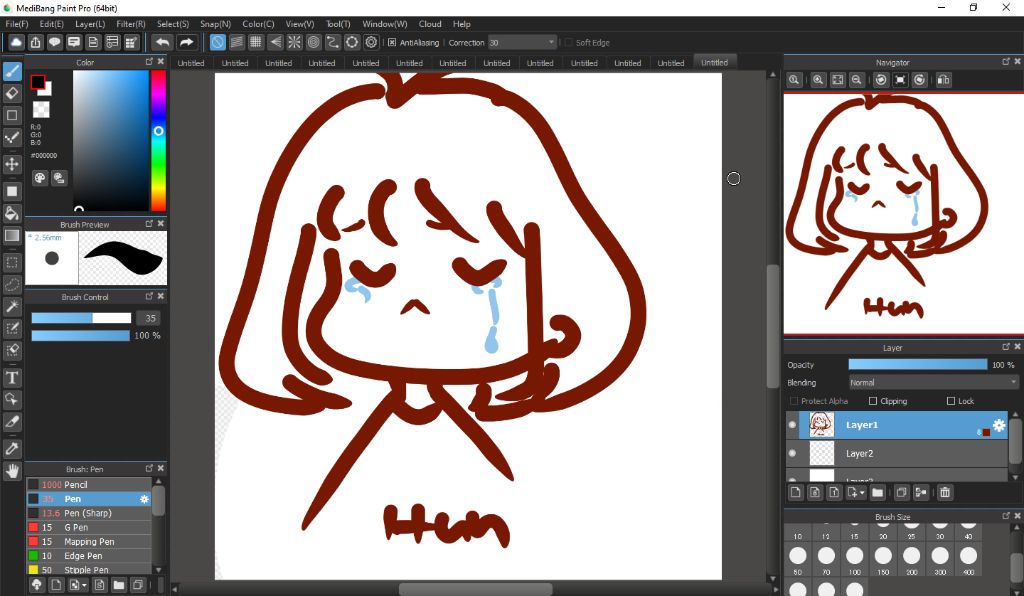This screenshot has height=596, width=1024.
Task: Switch to the last Untitled tab
Action: point(714,63)
